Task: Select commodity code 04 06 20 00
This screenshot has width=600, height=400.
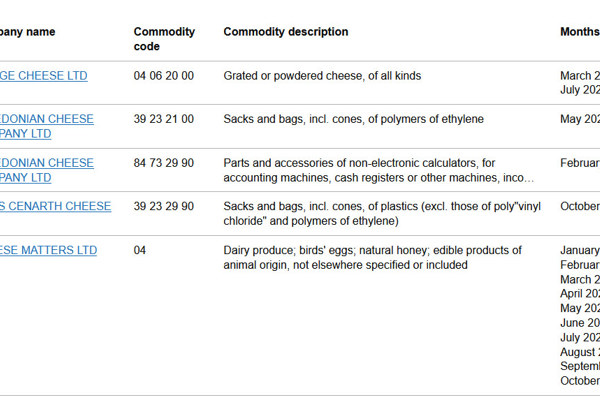Action: click(164, 76)
